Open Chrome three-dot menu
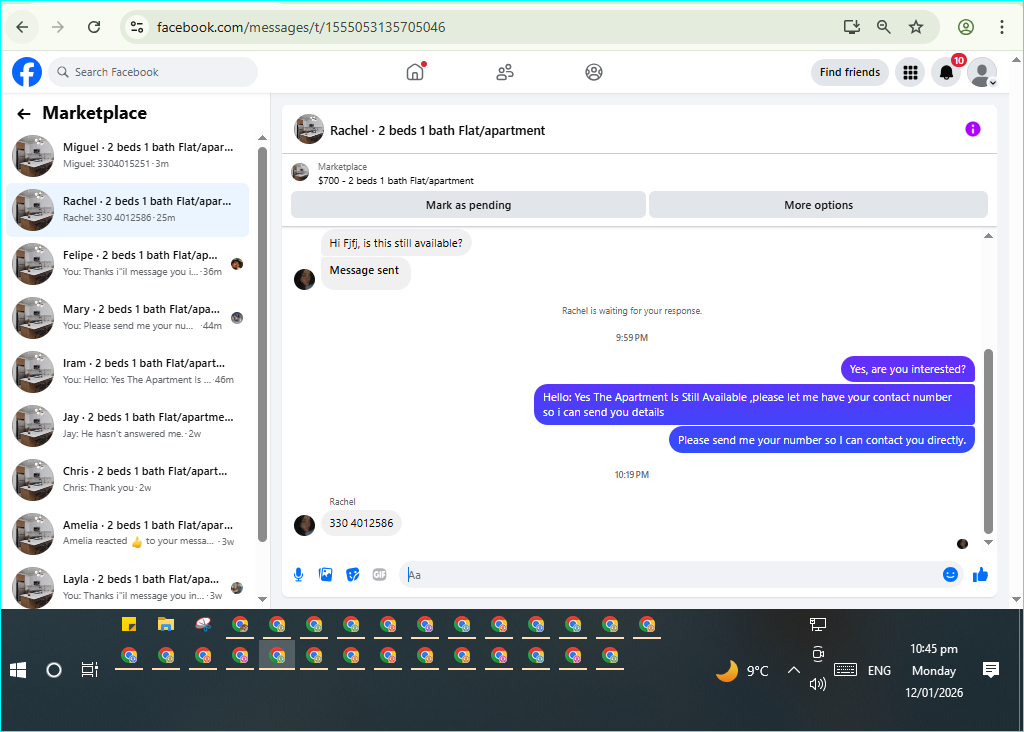Image resolution: width=1024 pixels, height=732 pixels. (x=1001, y=27)
